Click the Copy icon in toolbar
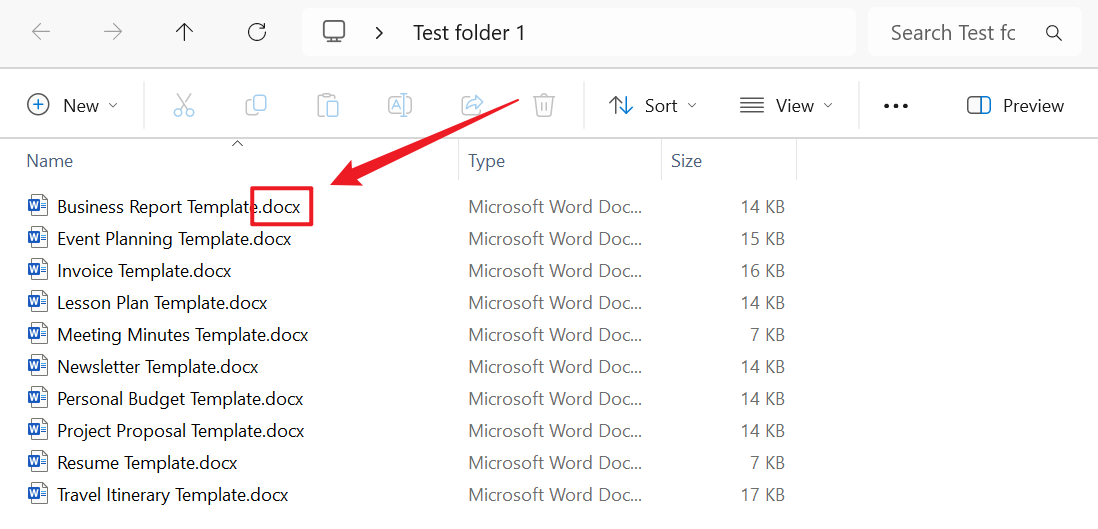This screenshot has height=529, width=1098. coord(256,105)
